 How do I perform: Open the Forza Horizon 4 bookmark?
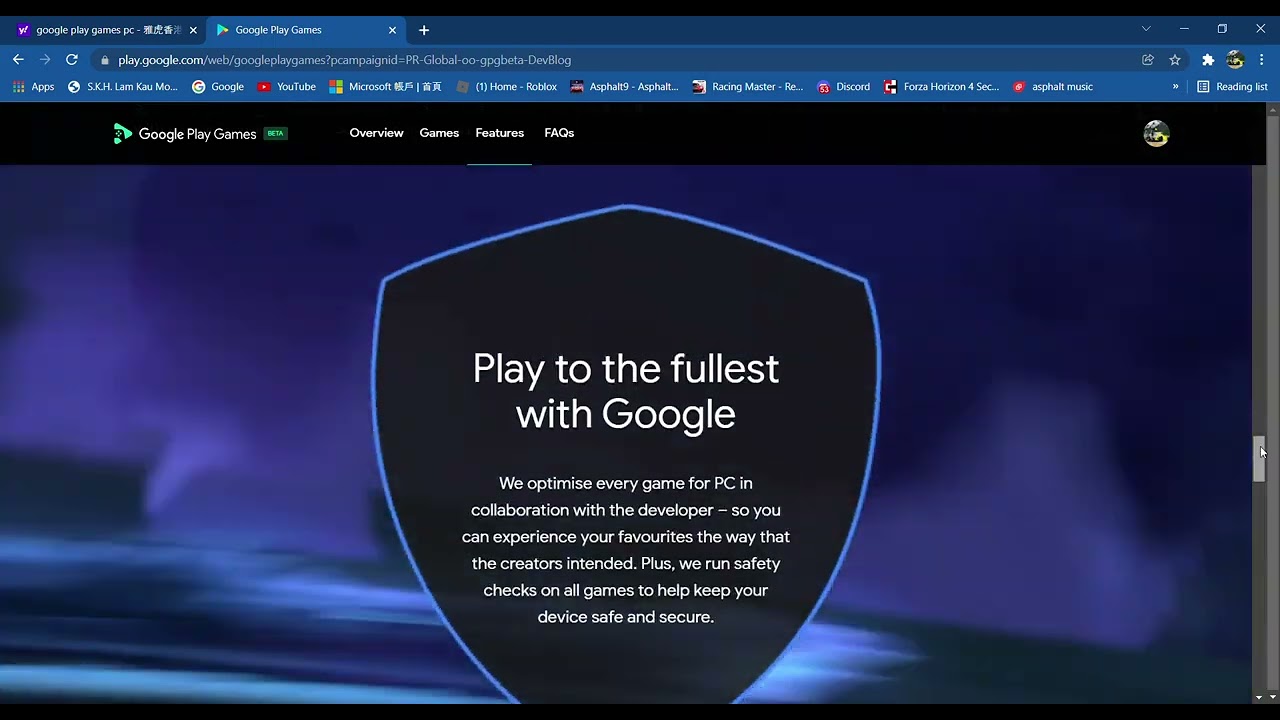tap(941, 87)
